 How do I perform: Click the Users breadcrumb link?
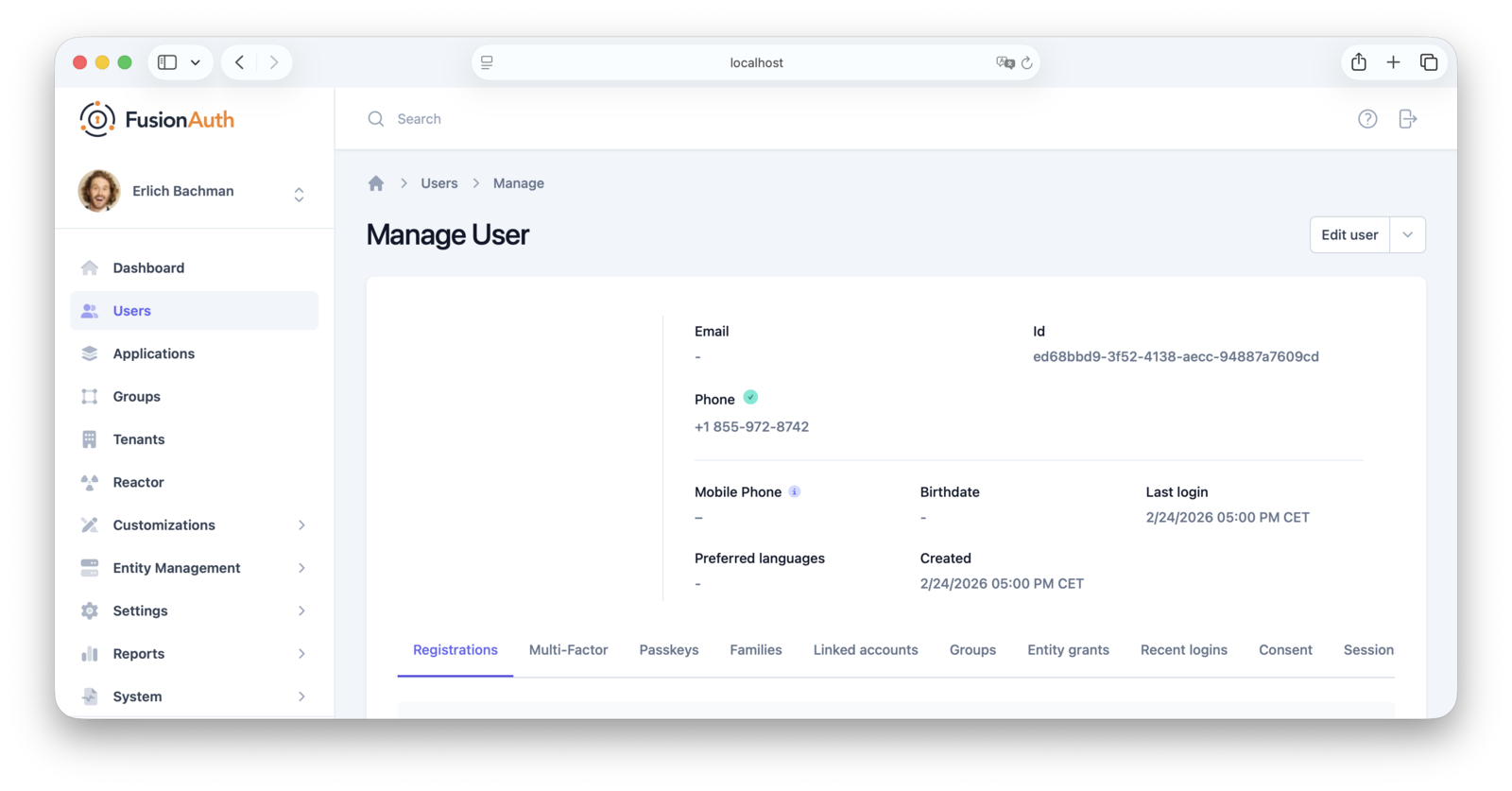click(x=439, y=183)
